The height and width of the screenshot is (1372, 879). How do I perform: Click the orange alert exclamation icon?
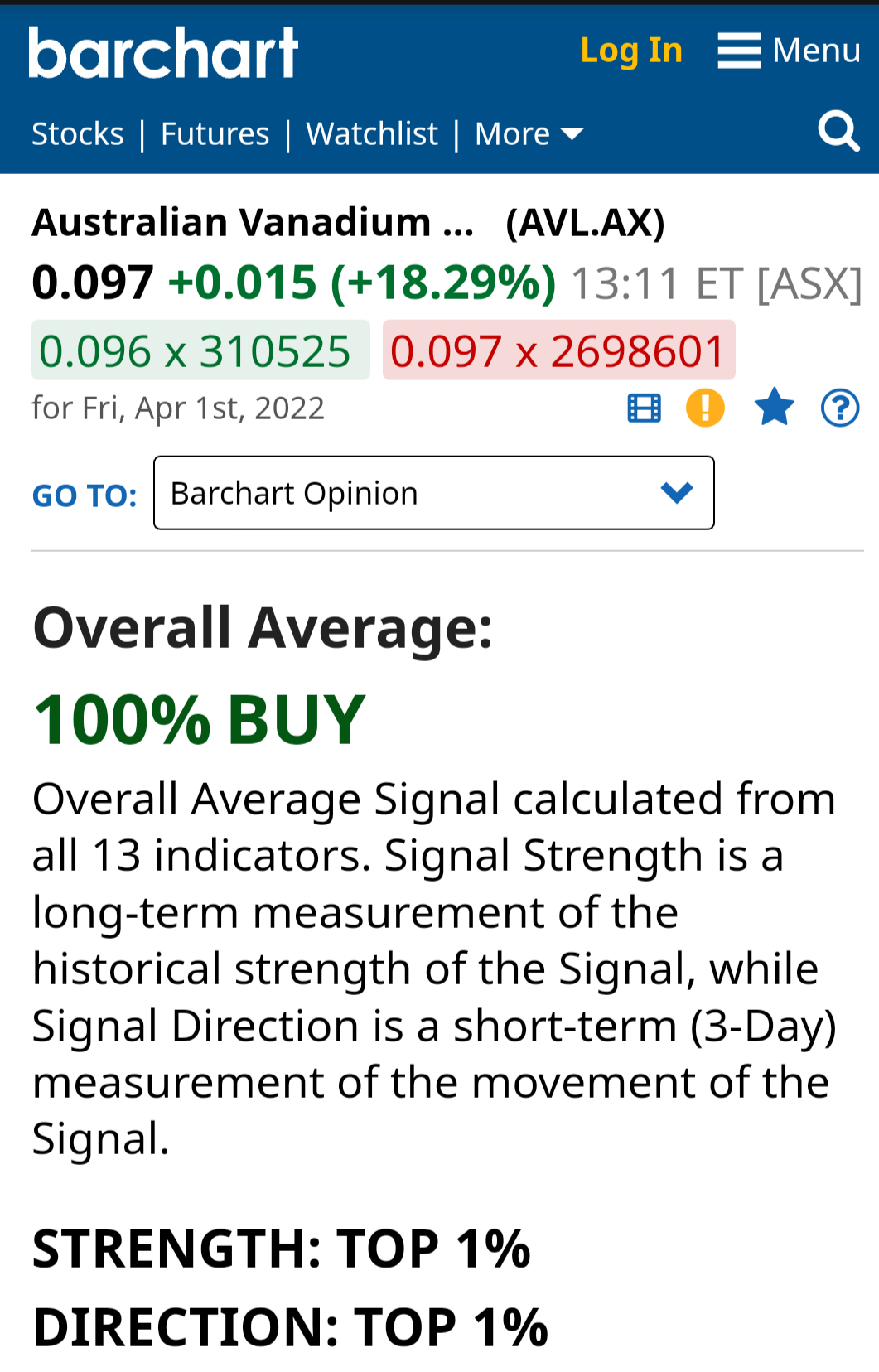pos(705,408)
